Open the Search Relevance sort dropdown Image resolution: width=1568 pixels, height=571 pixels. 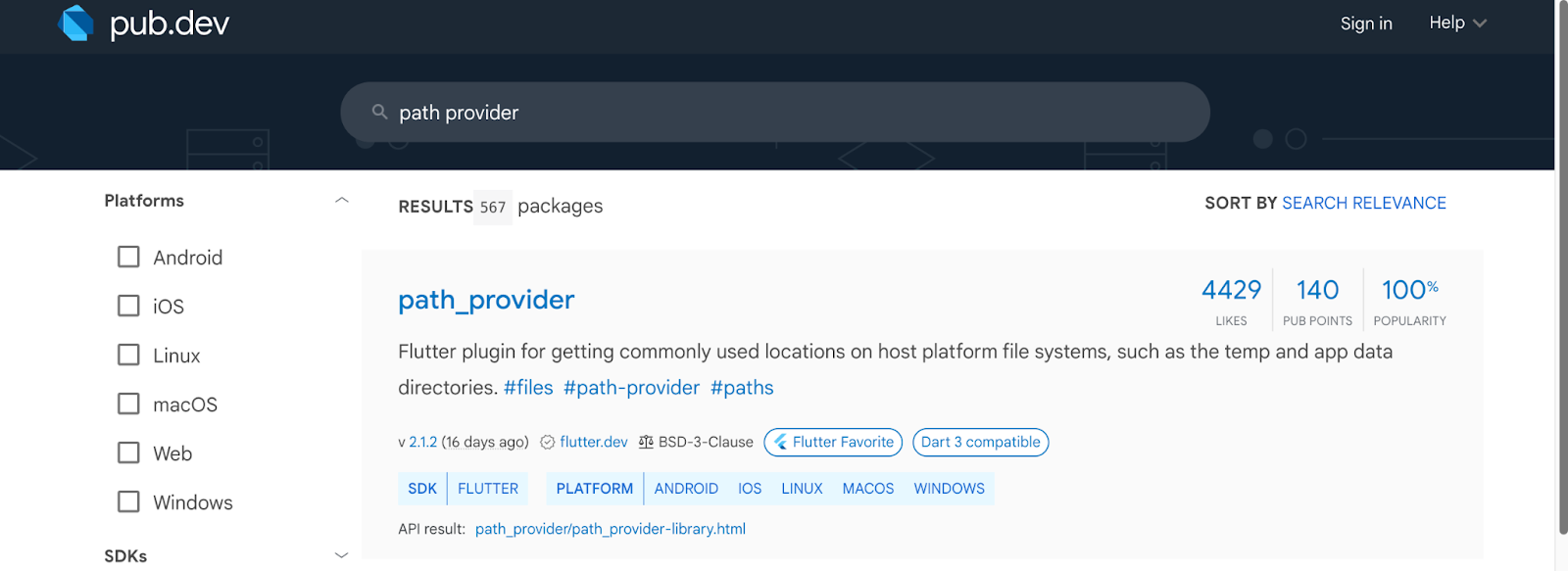[x=1363, y=203]
